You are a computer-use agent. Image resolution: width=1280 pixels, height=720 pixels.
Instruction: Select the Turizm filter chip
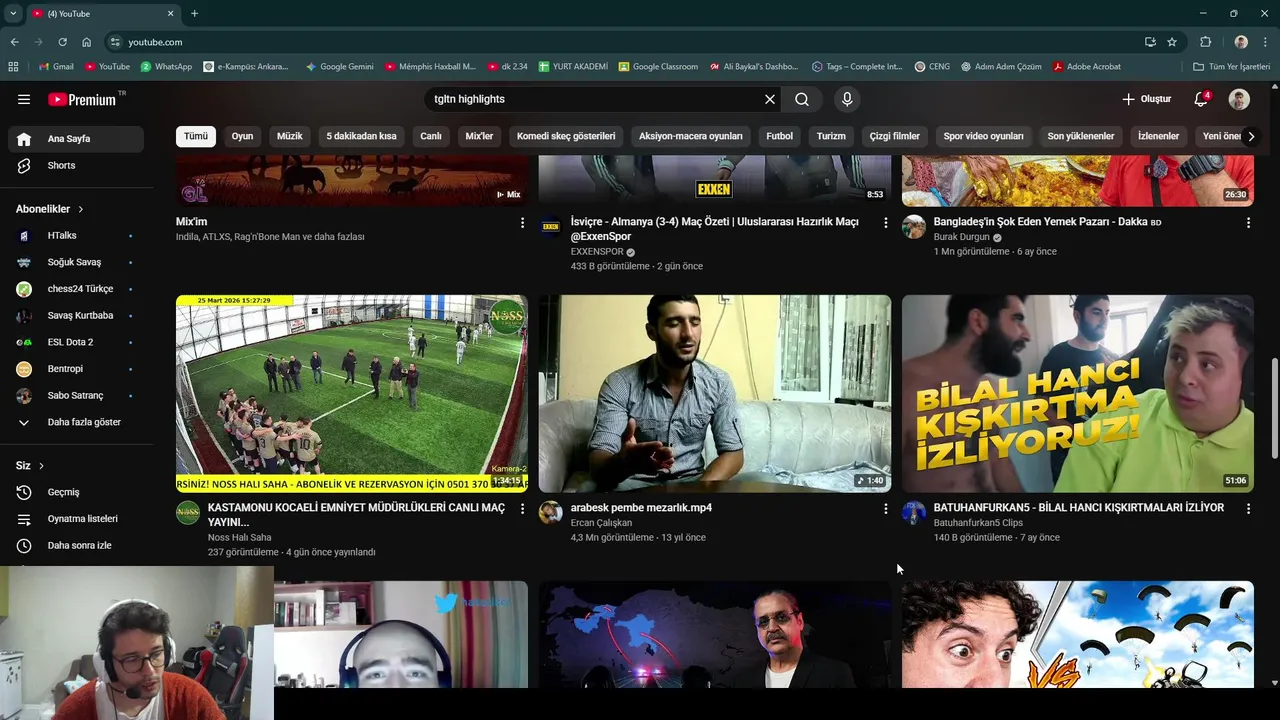pyautogui.click(x=831, y=136)
